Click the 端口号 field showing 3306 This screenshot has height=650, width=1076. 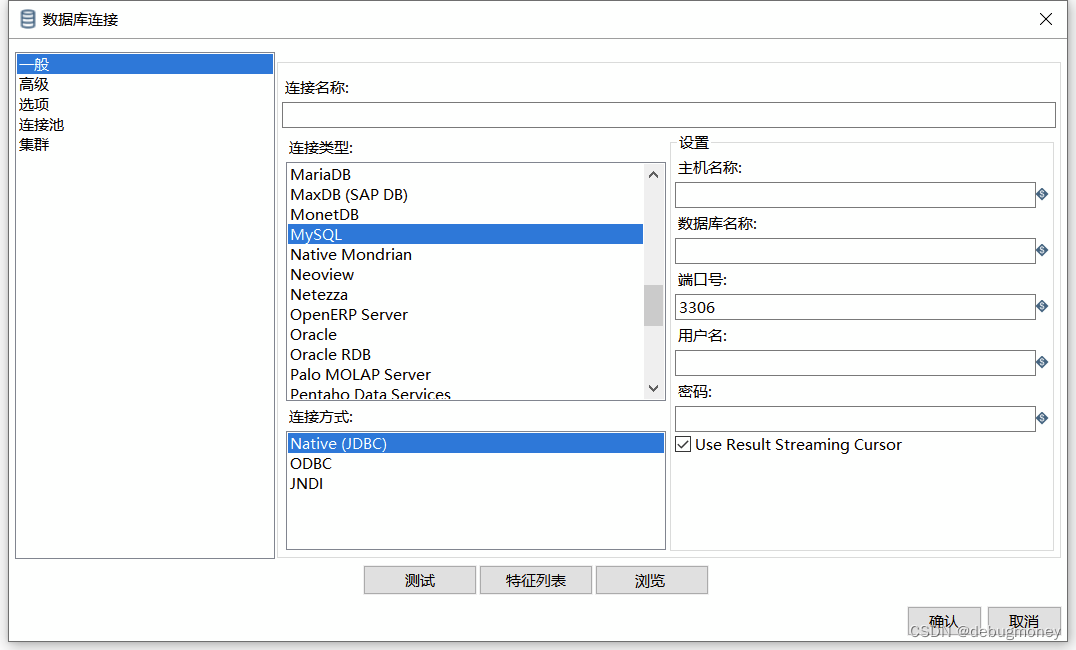click(x=855, y=307)
